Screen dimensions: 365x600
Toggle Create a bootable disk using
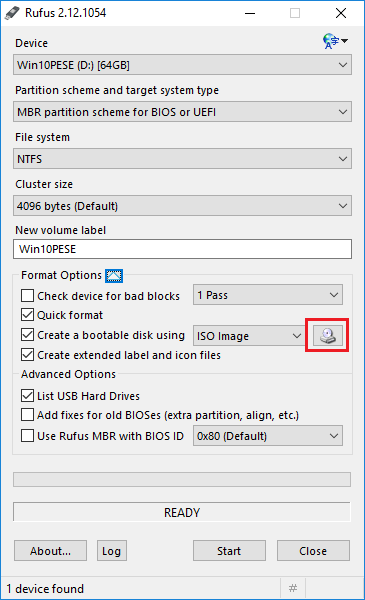point(27,335)
